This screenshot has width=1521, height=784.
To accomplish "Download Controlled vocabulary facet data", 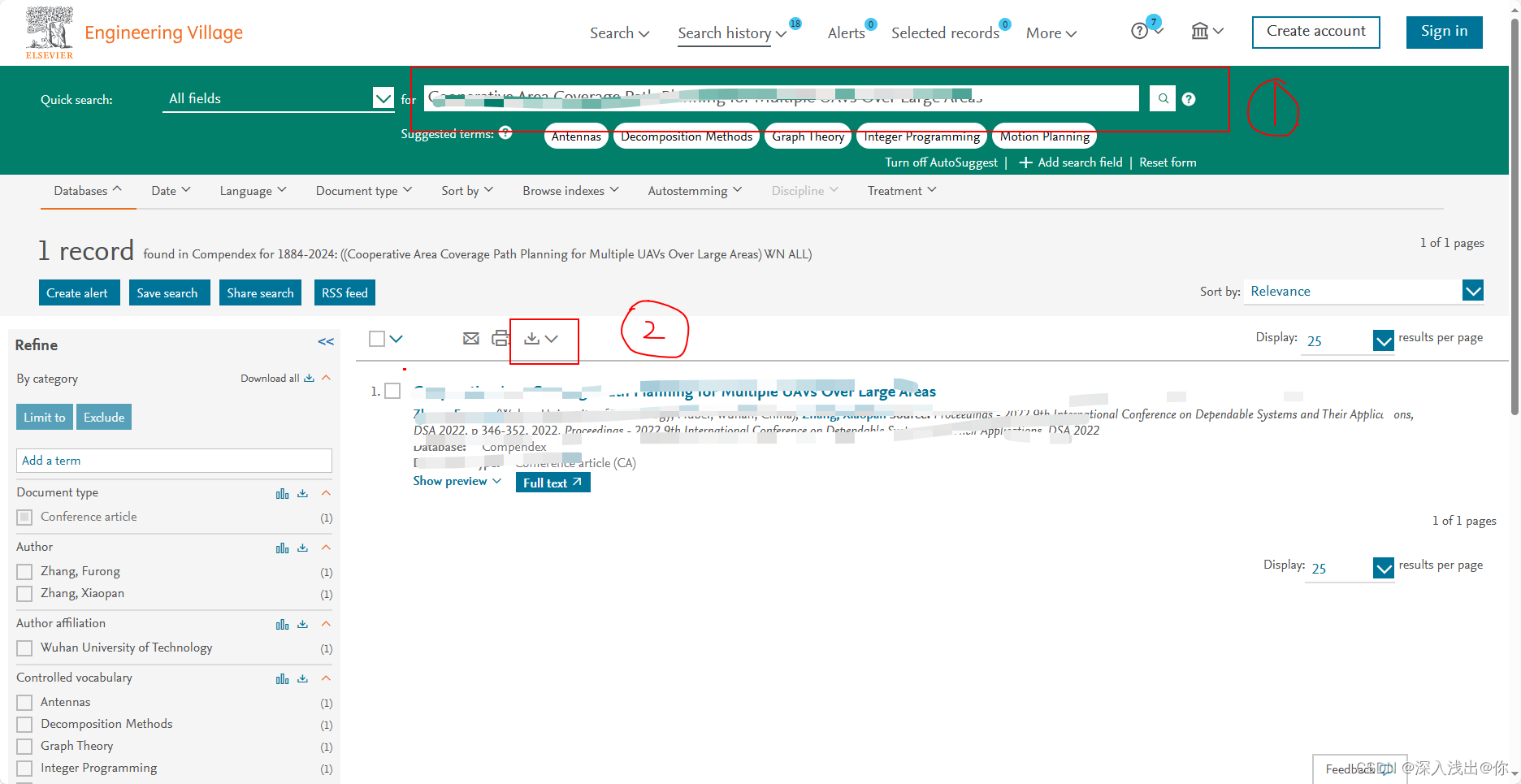I will (303, 678).
